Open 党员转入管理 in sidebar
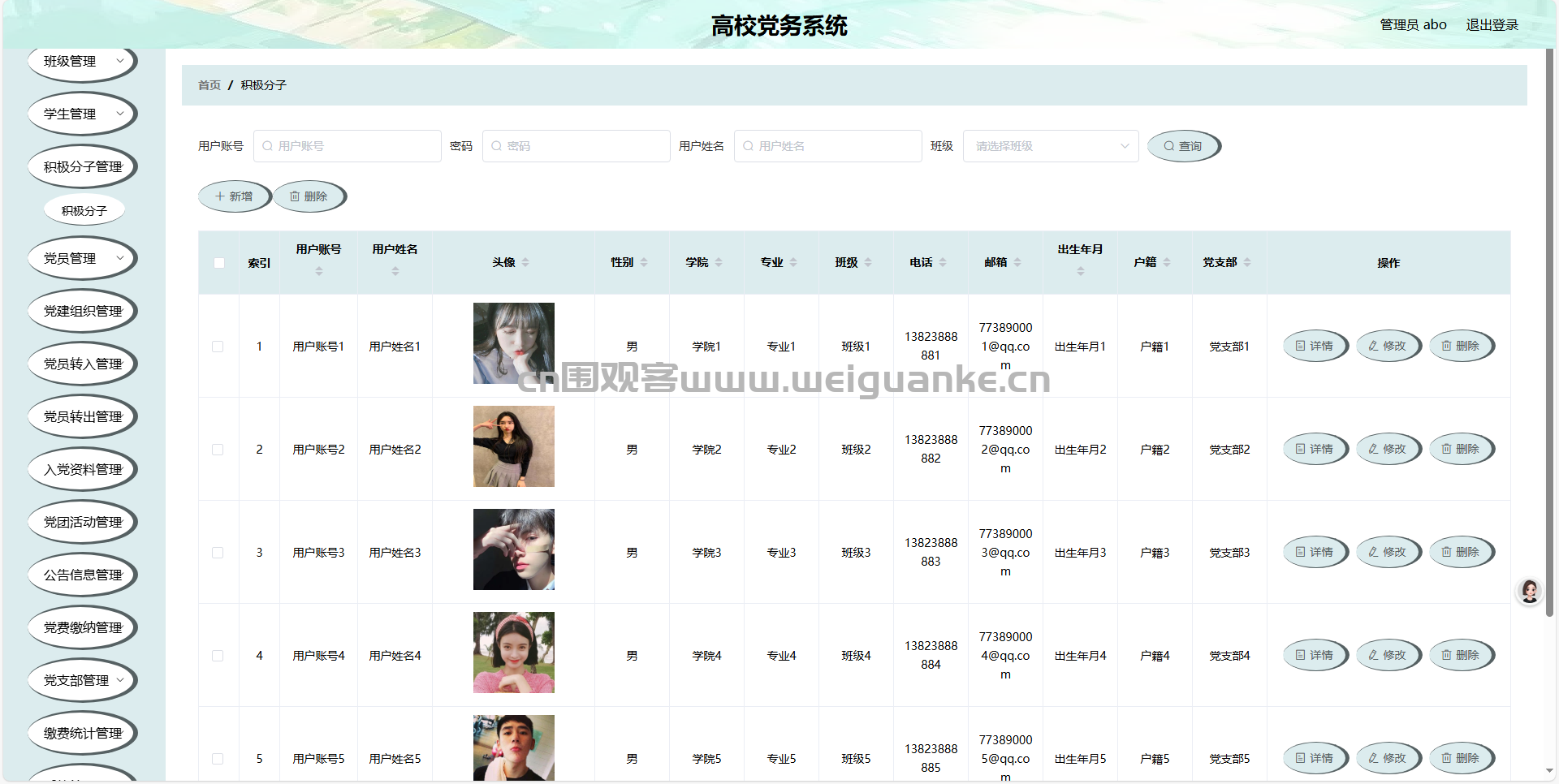This screenshot has height=784, width=1559. [x=83, y=364]
